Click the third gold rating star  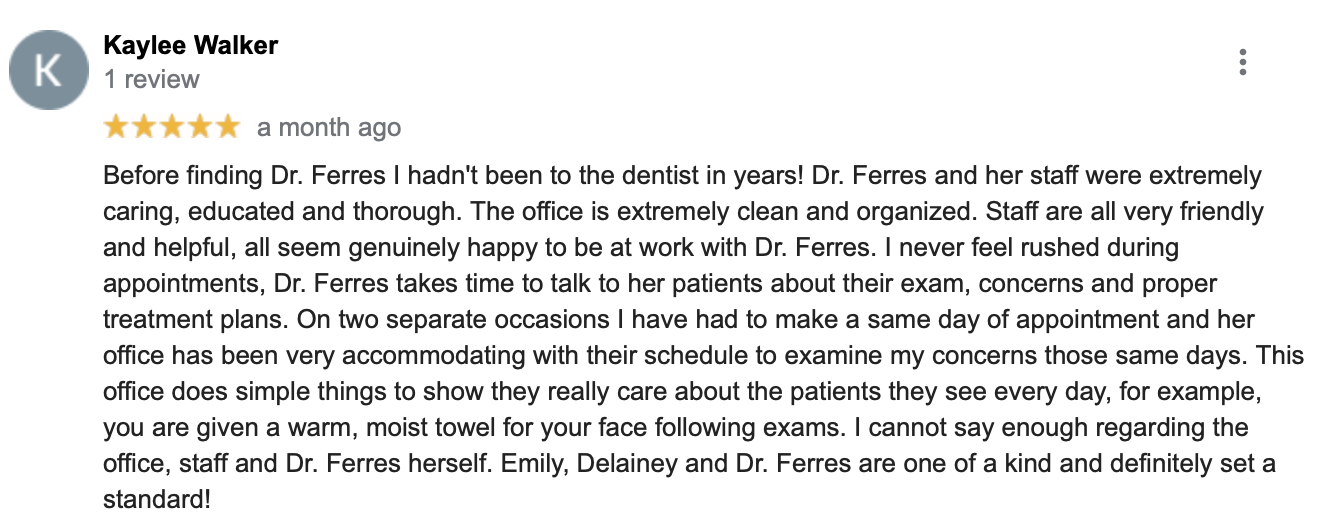pos(172,127)
